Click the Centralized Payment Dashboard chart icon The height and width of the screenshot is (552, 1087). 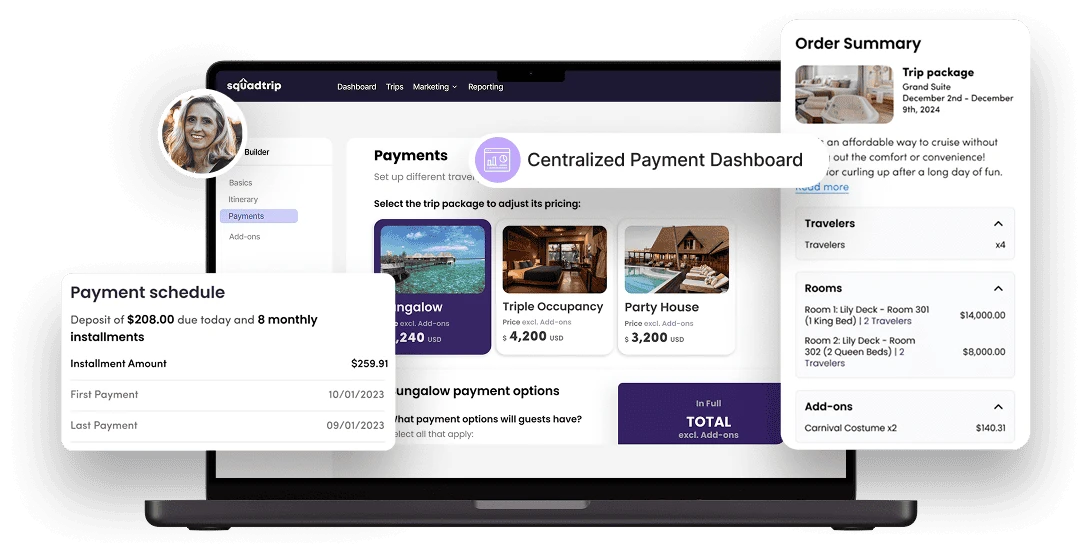click(497, 160)
